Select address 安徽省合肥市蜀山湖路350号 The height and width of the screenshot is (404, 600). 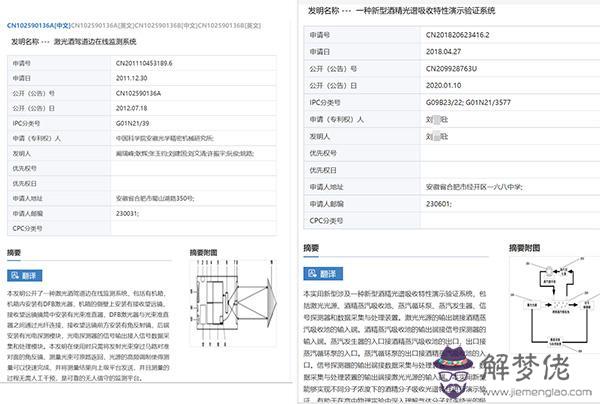click(155, 198)
